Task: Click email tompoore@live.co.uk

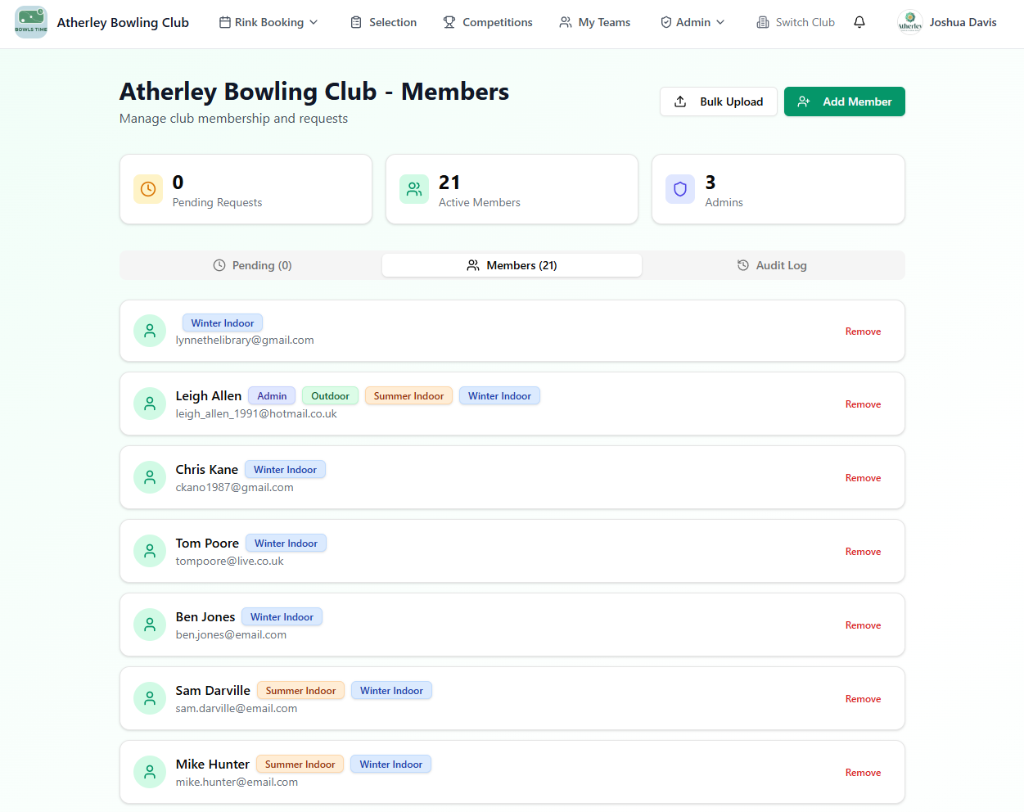Action: (x=229, y=561)
